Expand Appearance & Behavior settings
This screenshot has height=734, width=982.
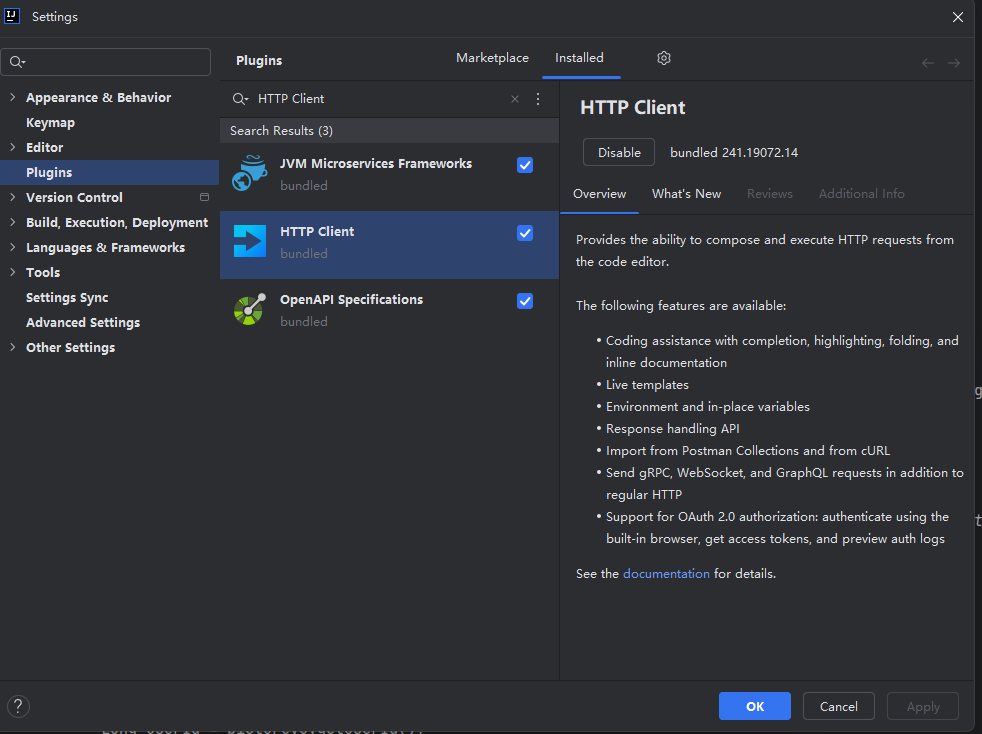[13, 97]
